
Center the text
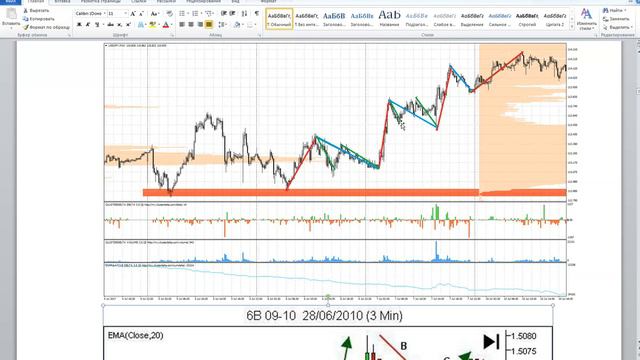tap(191, 25)
